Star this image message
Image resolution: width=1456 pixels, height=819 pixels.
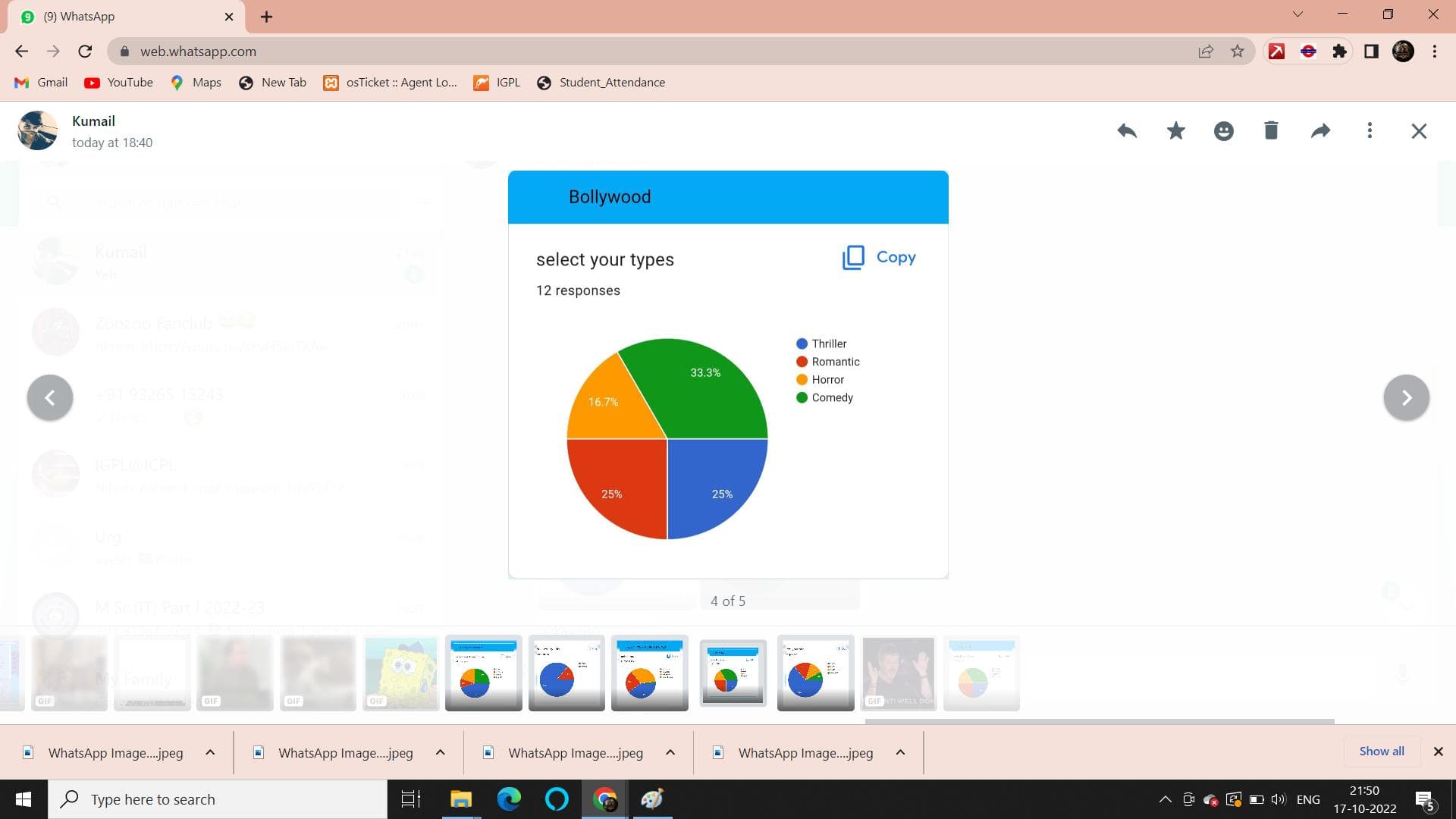1175,131
